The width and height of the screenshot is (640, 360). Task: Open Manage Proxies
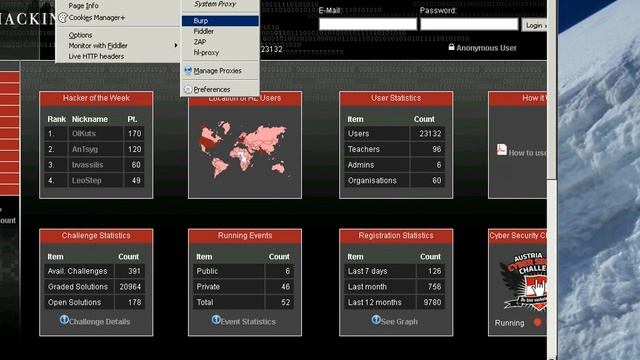[x=218, y=71]
